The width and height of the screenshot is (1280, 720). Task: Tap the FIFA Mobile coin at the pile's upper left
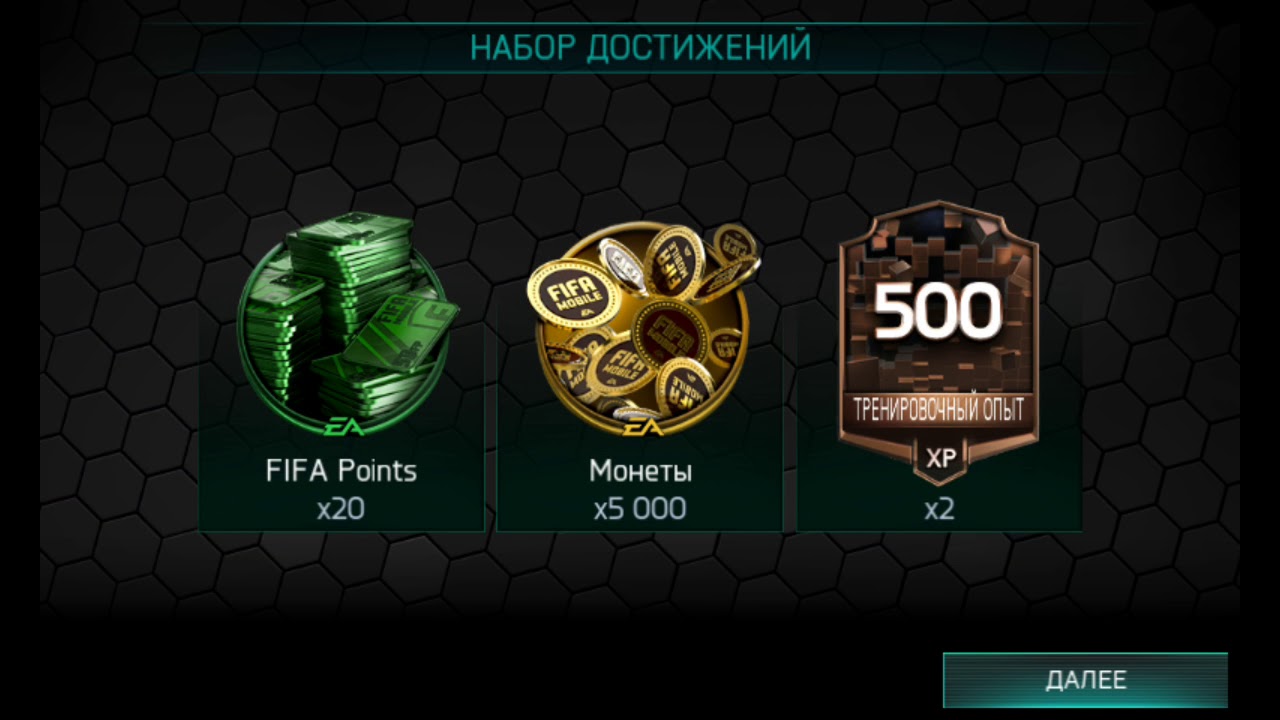coord(565,291)
